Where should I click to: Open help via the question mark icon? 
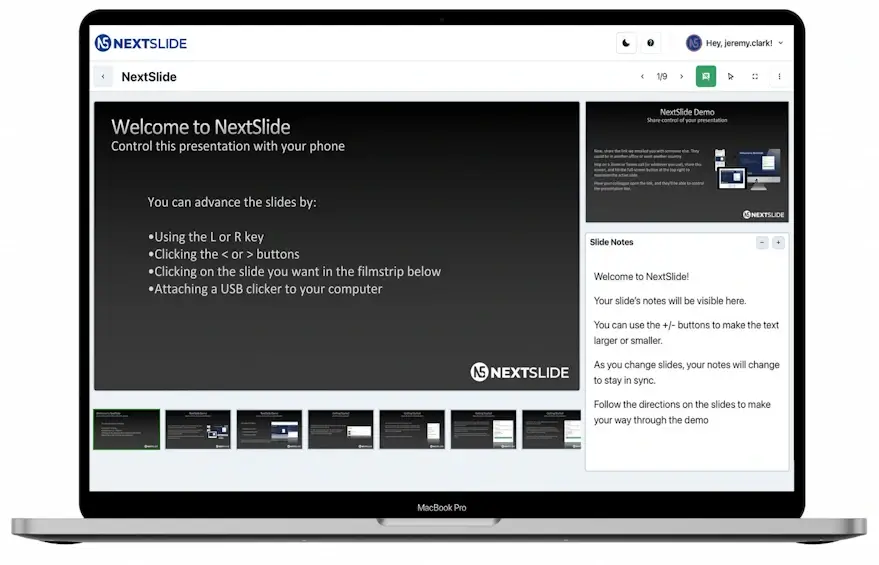pyautogui.click(x=650, y=43)
